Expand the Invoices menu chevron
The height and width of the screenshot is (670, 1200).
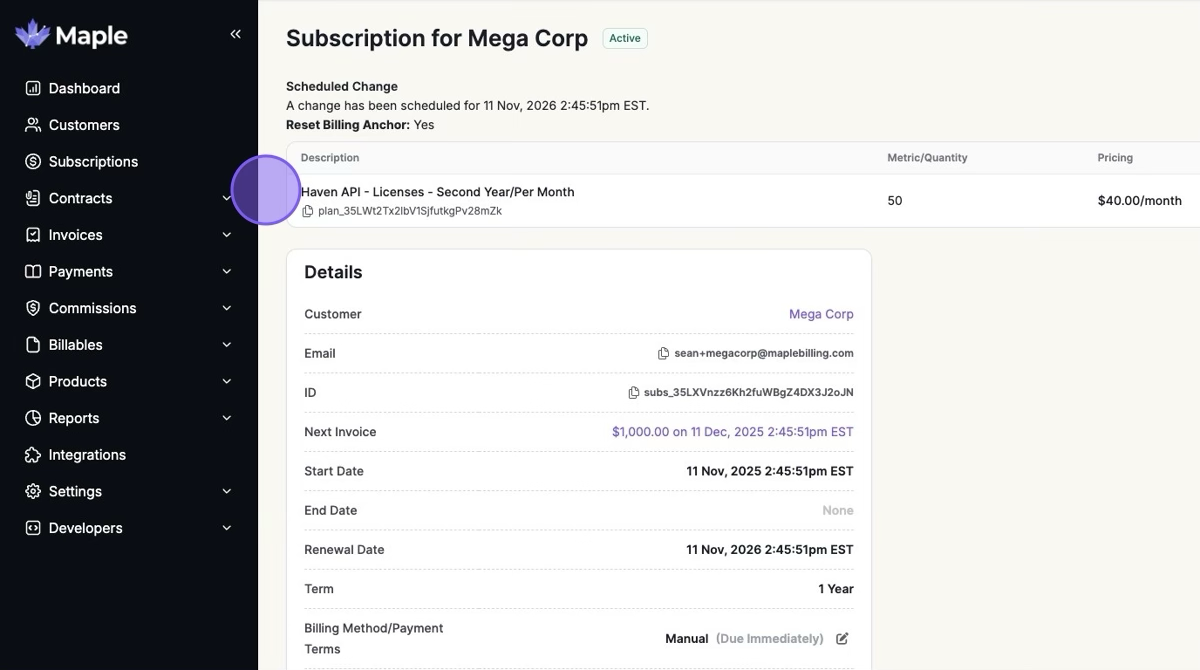227,235
